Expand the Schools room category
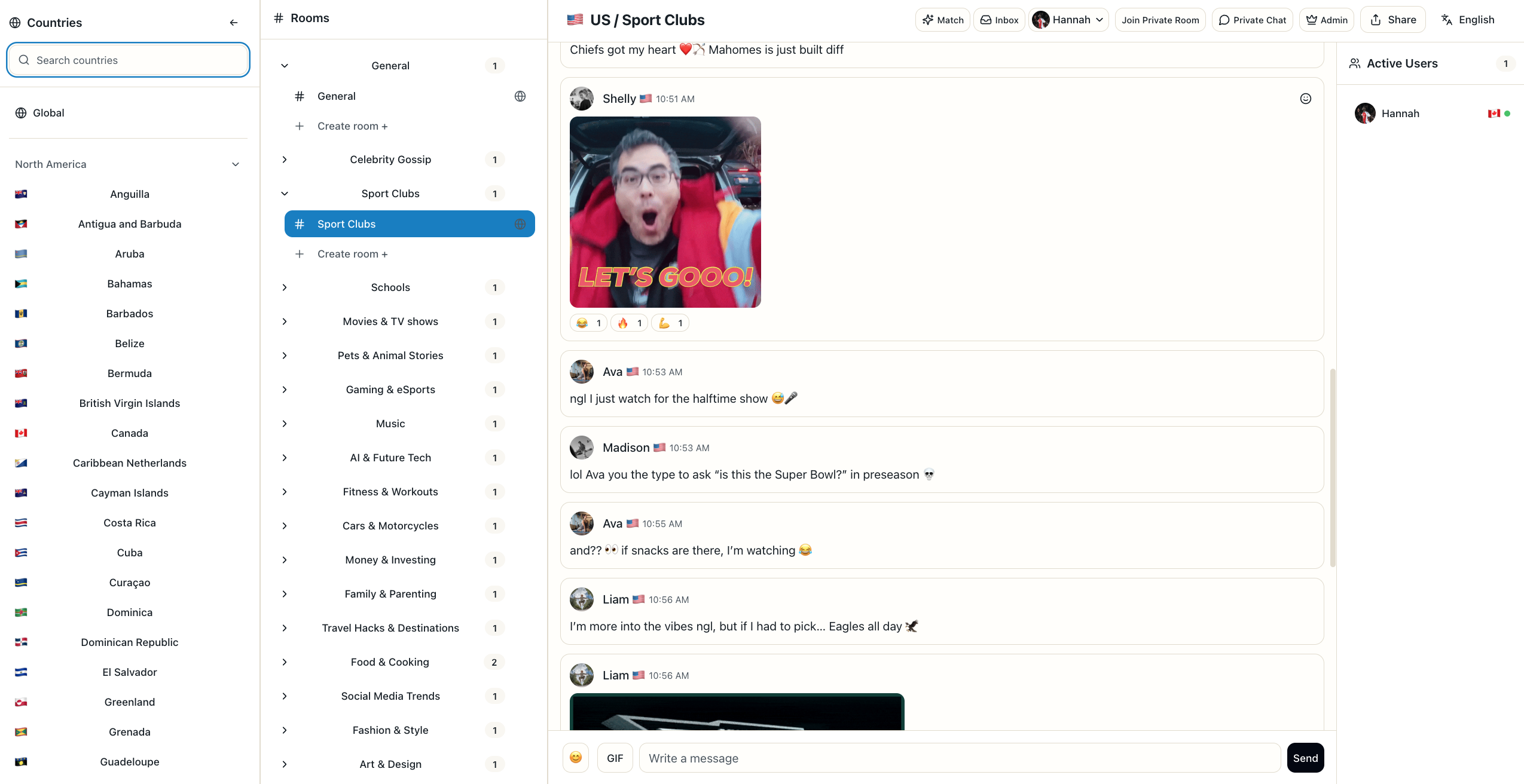Screen dimensions: 1524x784 click(285, 287)
